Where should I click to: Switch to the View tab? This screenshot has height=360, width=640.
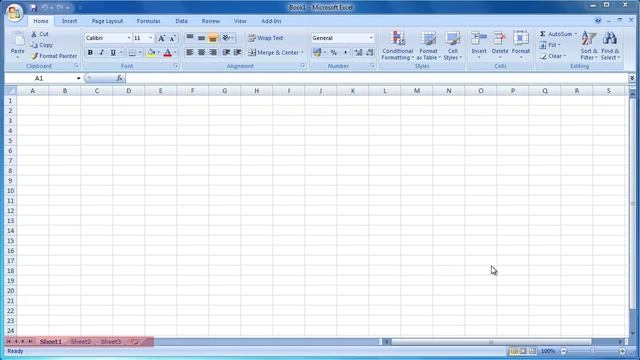(x=240, y=21)
